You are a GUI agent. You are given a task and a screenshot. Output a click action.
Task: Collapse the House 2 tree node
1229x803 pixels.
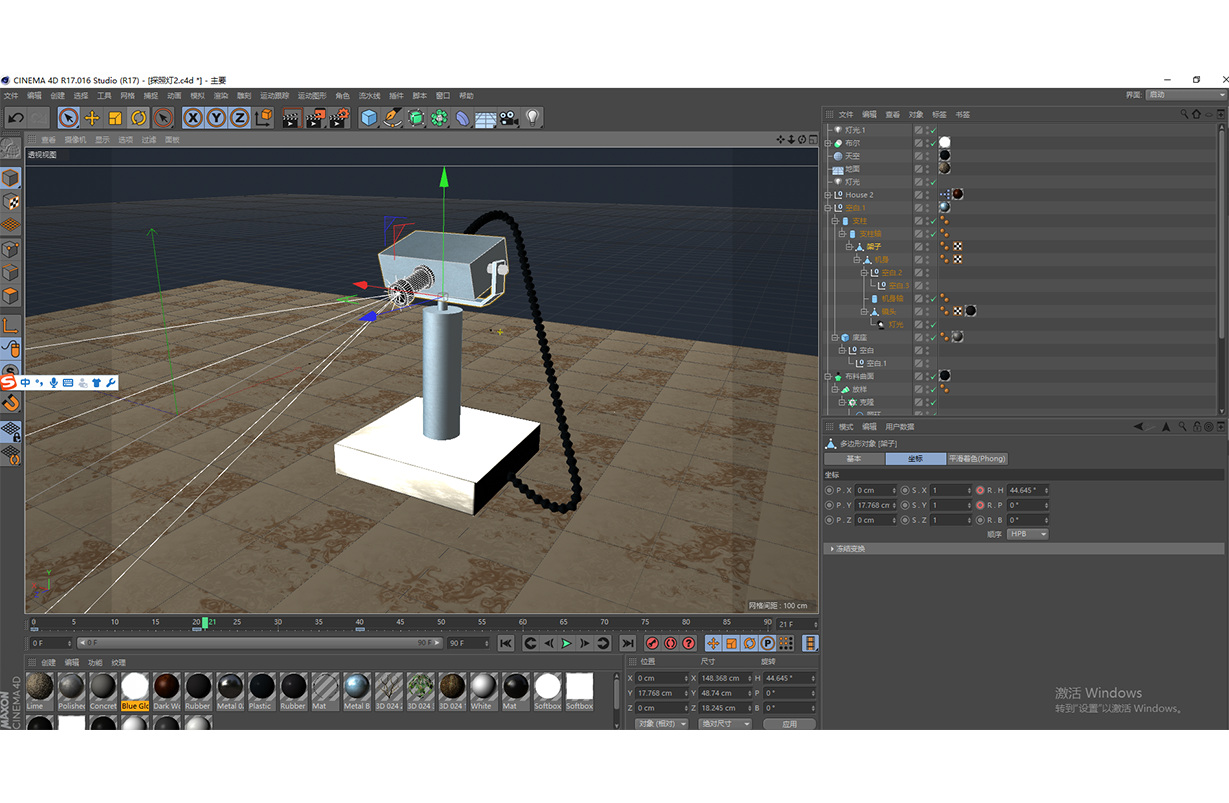point(828,195)
